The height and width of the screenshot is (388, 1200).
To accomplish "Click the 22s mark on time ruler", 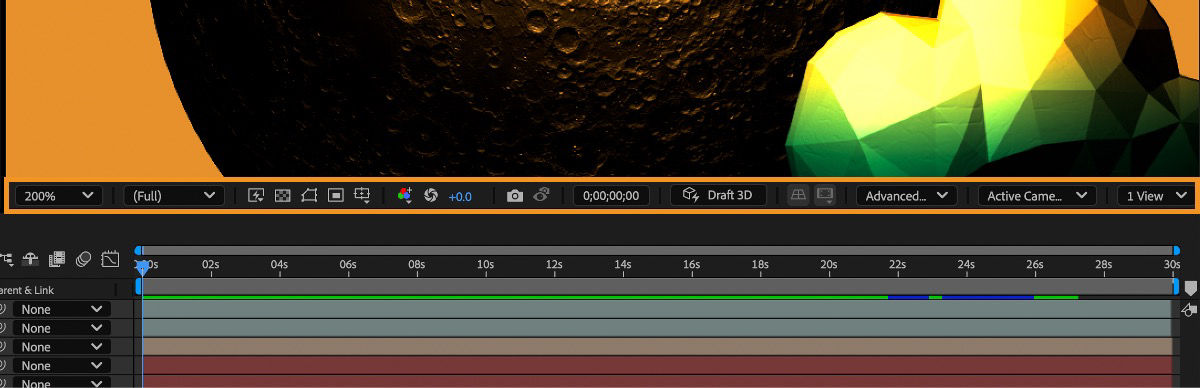I will pyautogui.click(x=897, y=264).
